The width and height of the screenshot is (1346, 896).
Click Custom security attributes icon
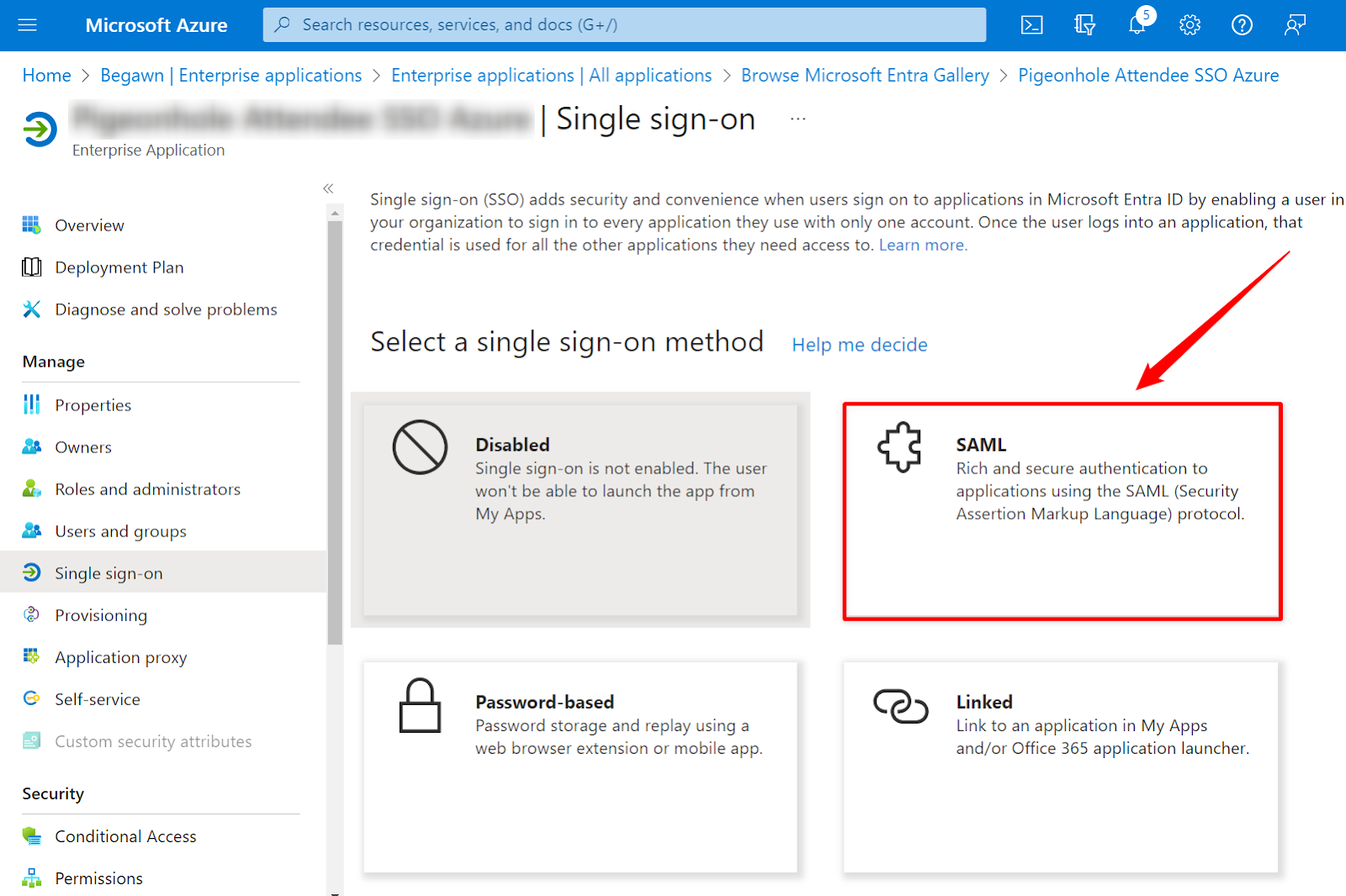tap(31, 740)
